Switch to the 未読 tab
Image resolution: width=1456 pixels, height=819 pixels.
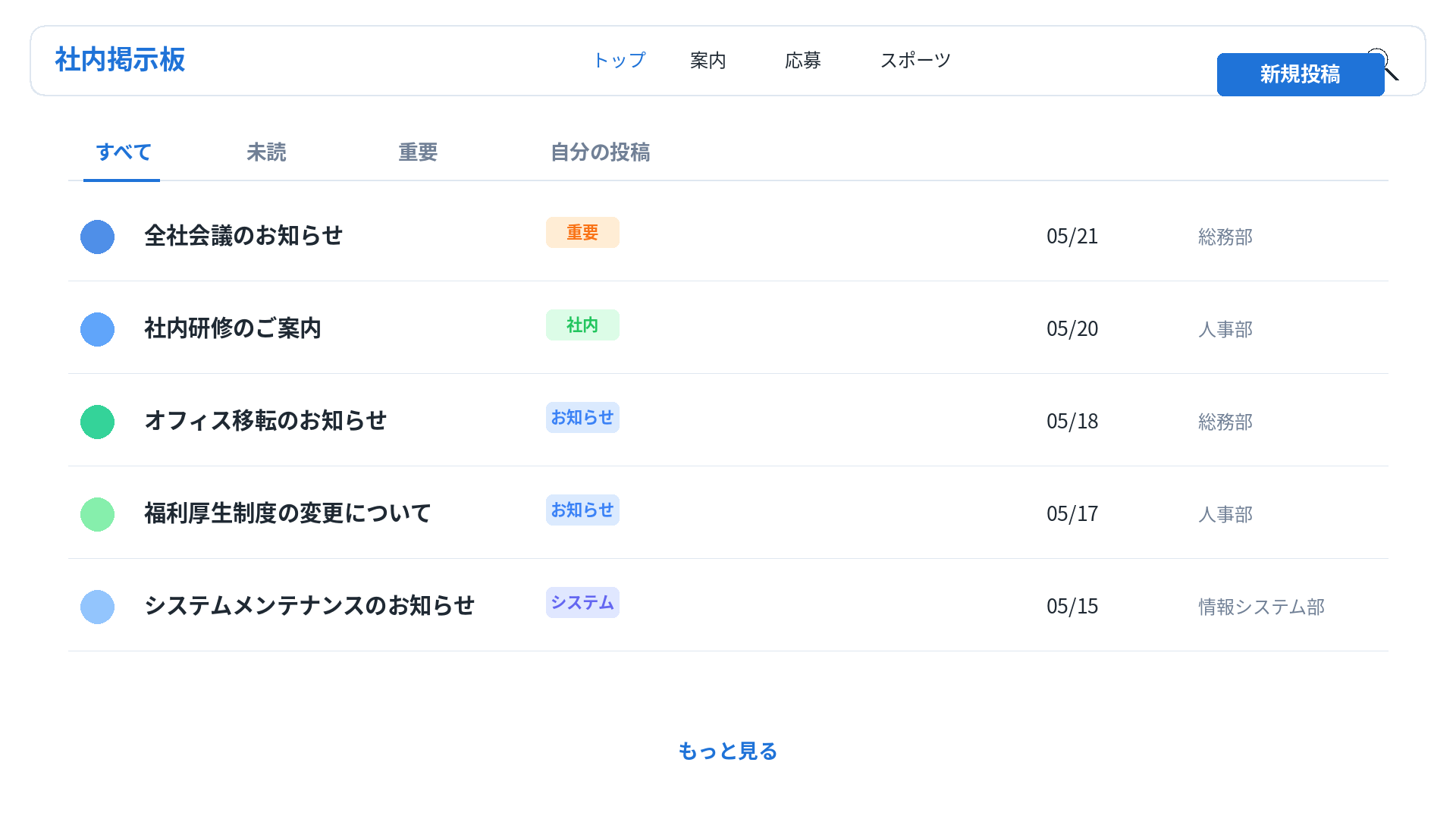click(x=266, y=152)
